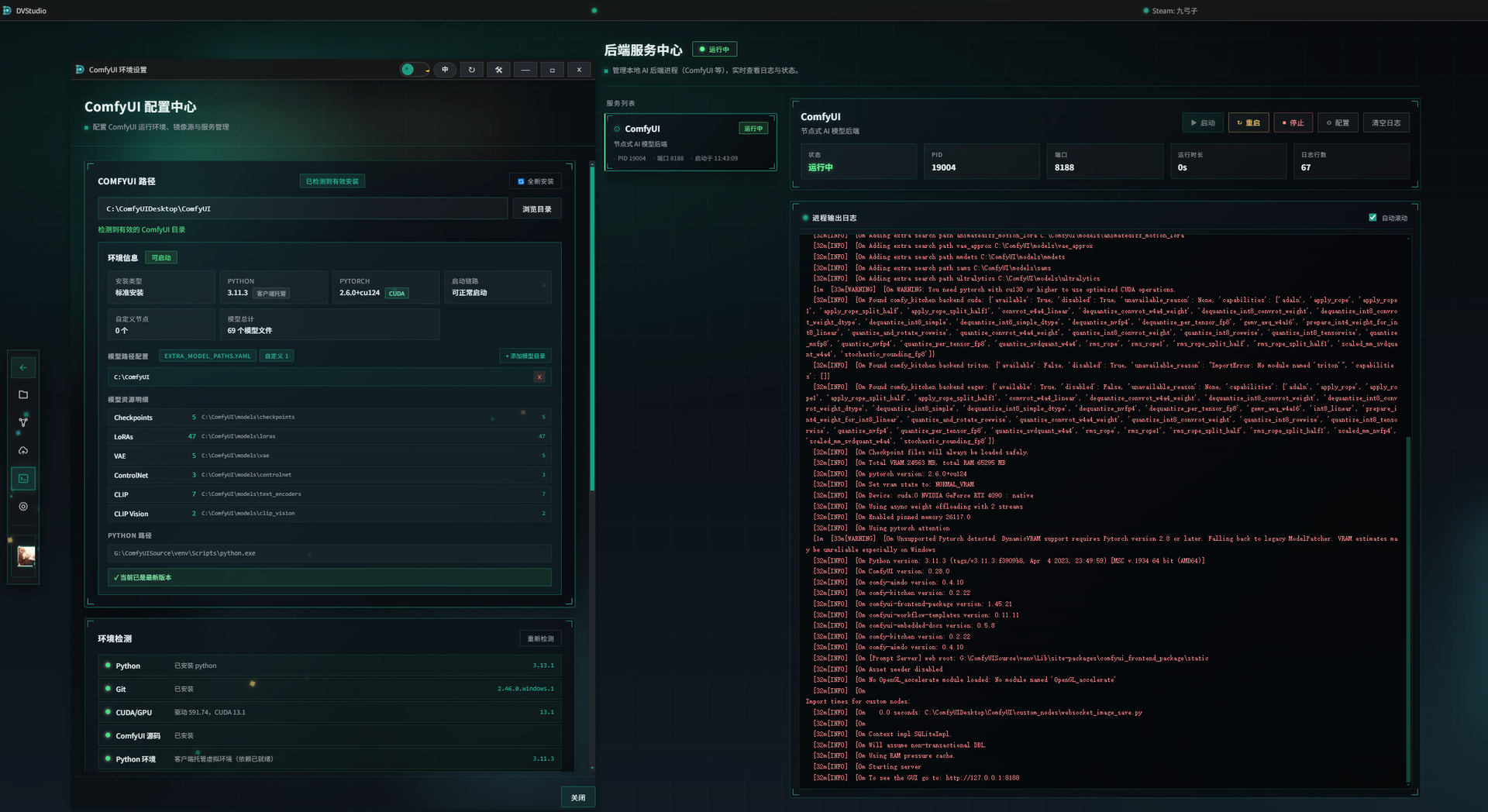The image size is (1488, 812).
Task: Click the 模型总计 69 个模型文件 info card
Action: 329,325
